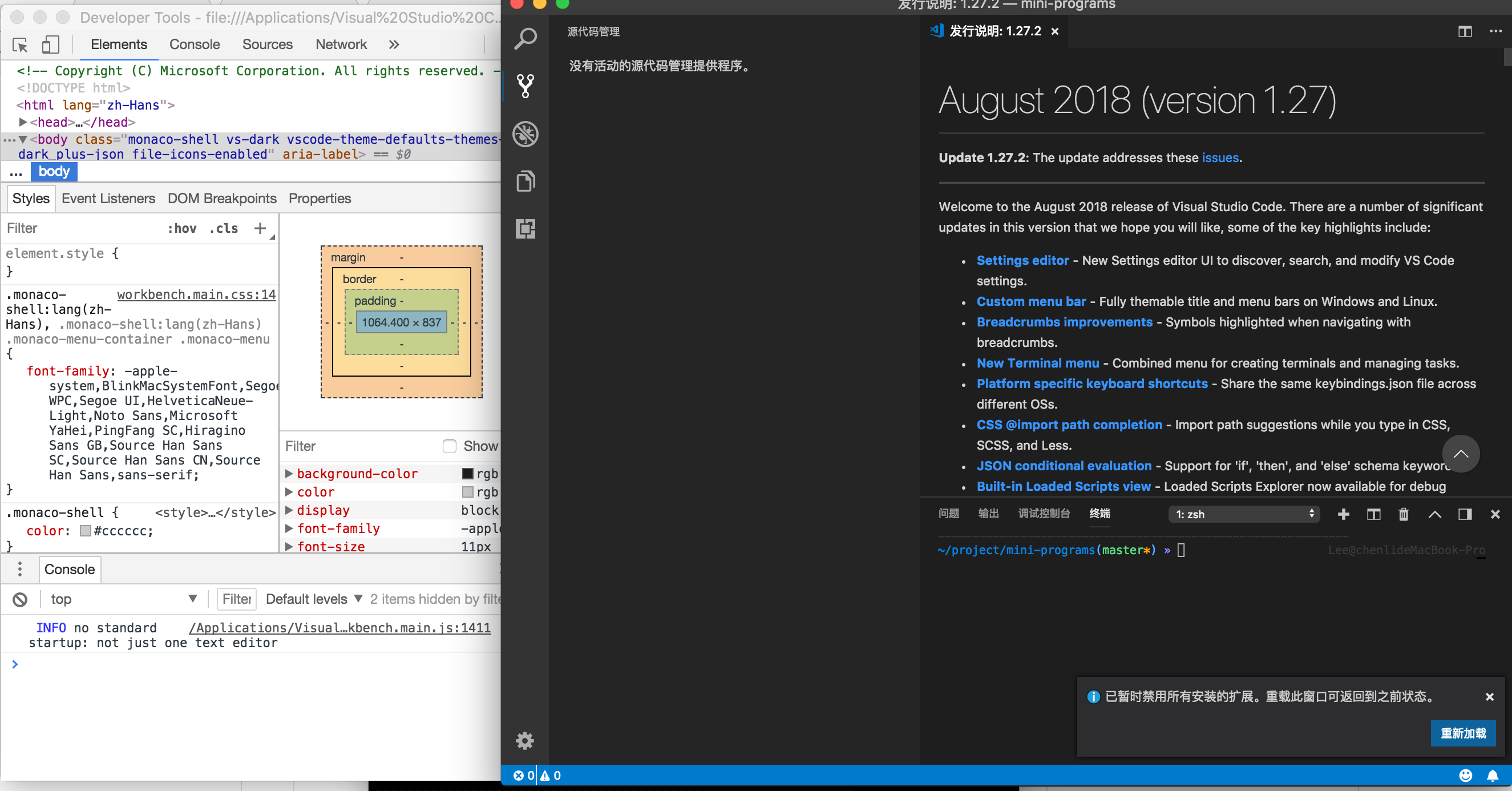The image size is (1512, 791).
Task: Toggle :hov pseudo-class state in Styles
Action: pyautogui.click(x=182, y=228)
